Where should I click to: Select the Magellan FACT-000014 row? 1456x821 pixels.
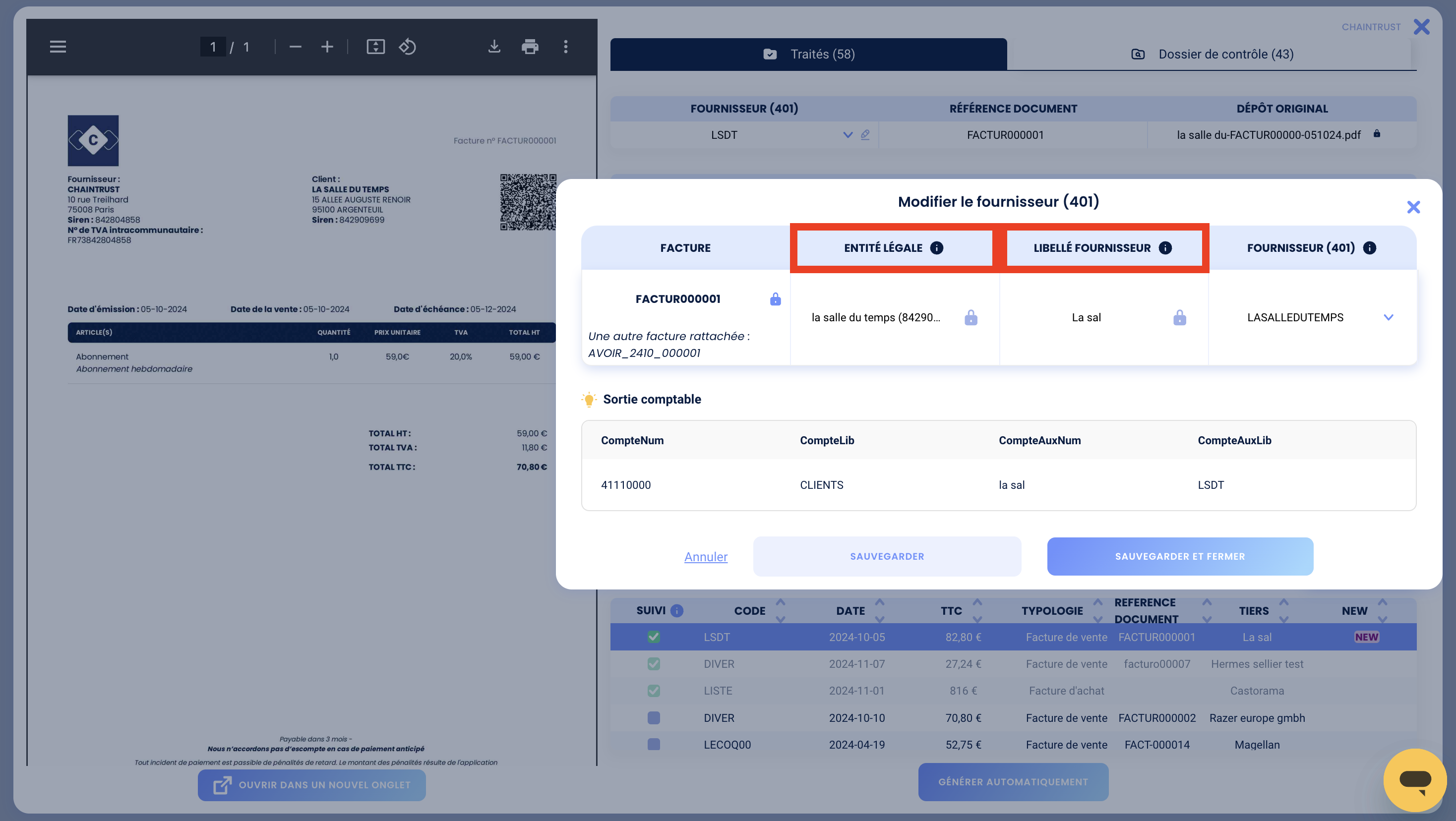pos(1013,745)
